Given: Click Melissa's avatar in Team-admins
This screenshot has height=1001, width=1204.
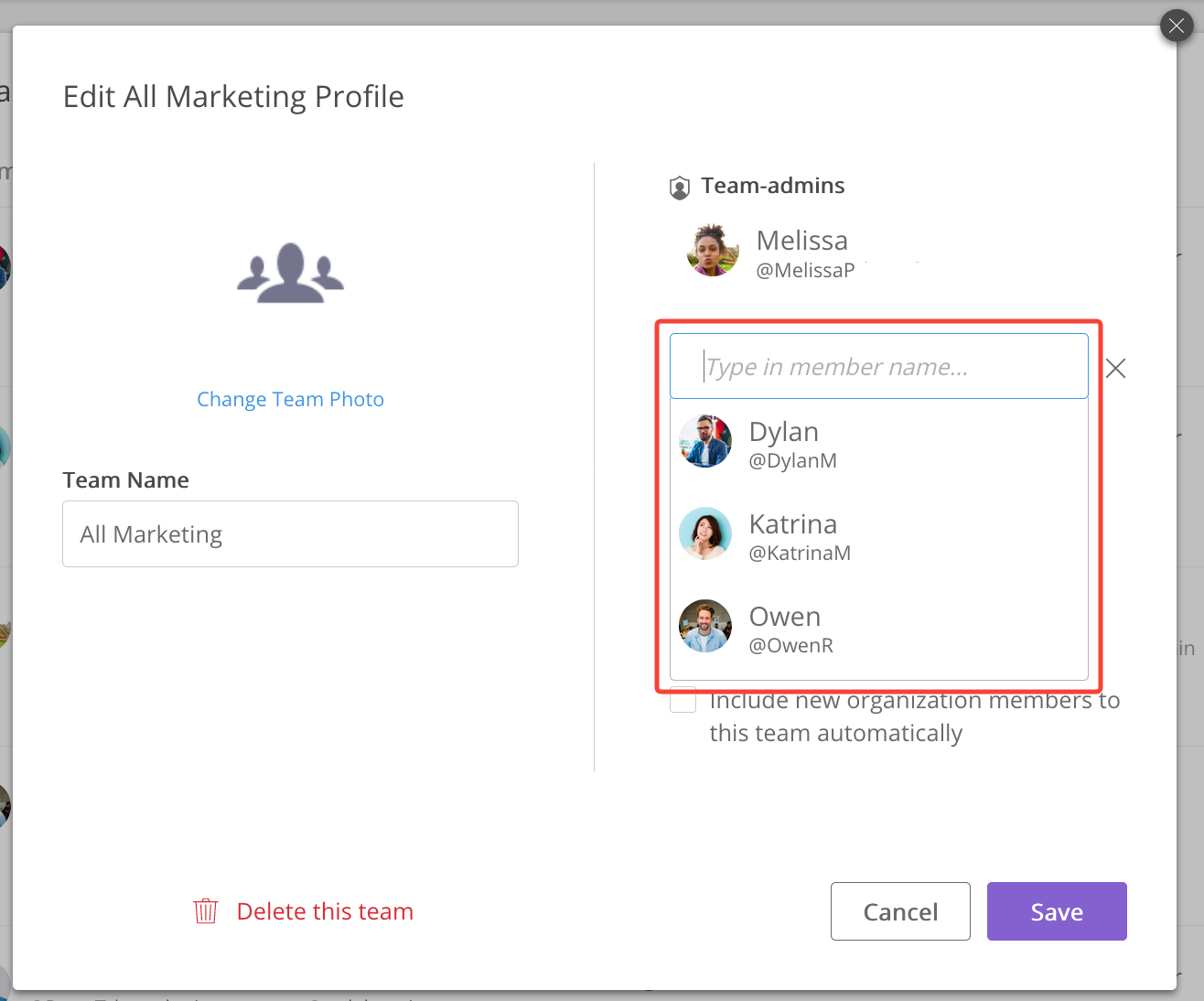Looking at the screenshot, I should click(x=713, y=250).
